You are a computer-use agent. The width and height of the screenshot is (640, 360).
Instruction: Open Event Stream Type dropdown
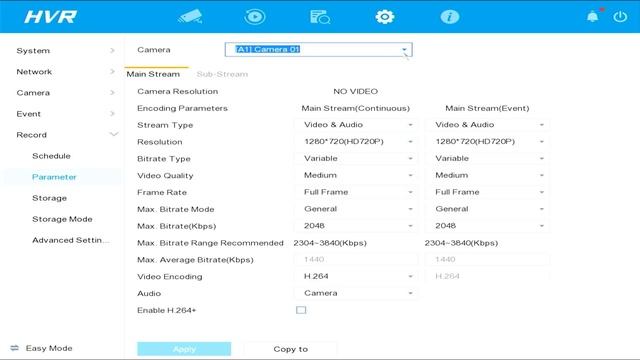[x=487, y=125]
